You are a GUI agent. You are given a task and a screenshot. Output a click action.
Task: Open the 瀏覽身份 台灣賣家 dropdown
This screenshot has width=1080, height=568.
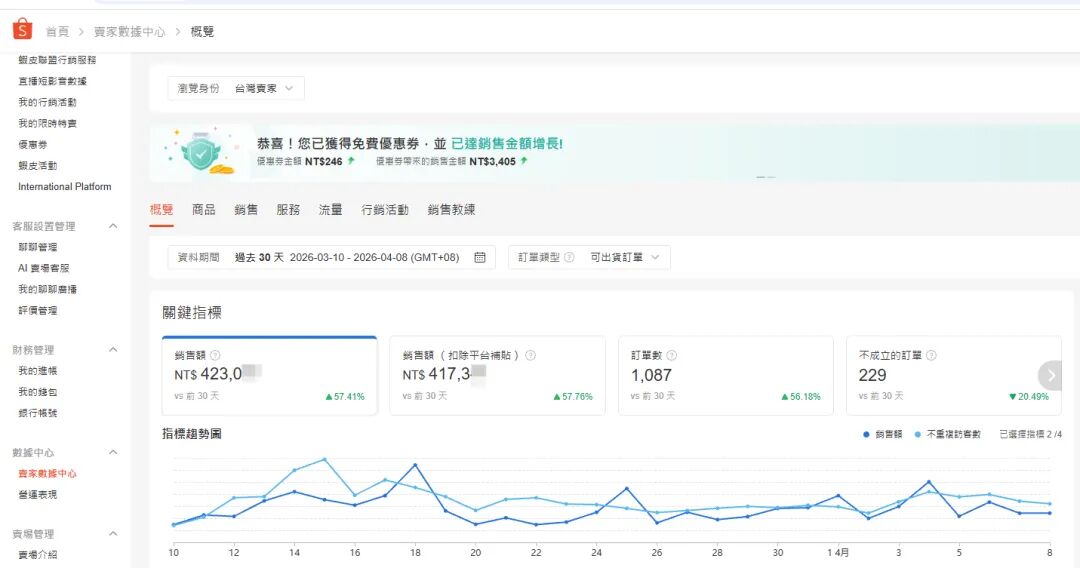[236, 88]
